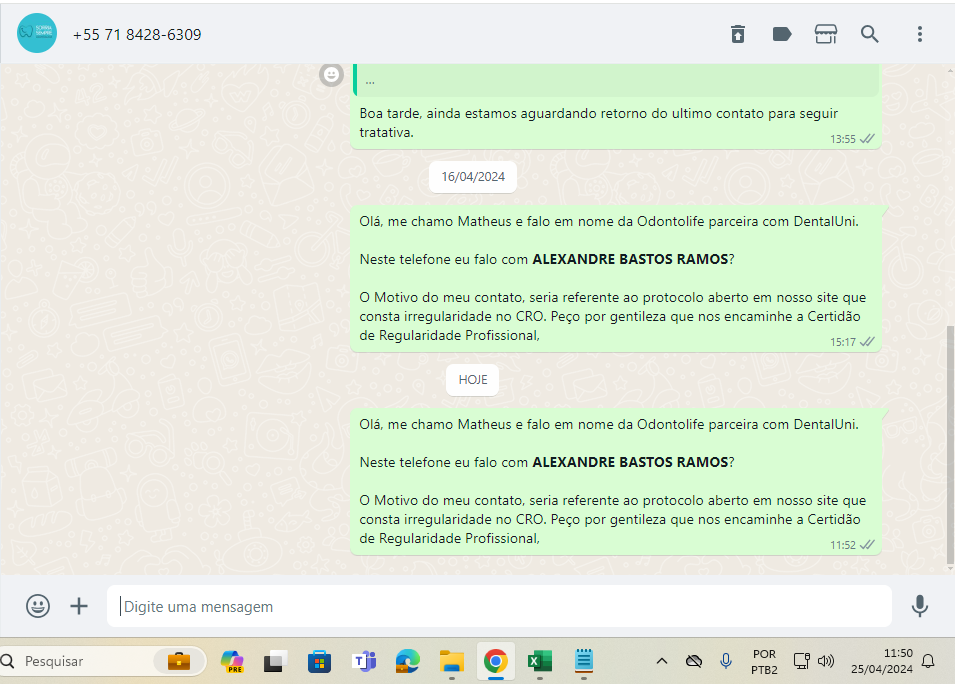Show hidden system tray icons chevron
Viewport: 955px width, 684px height.
661,661
